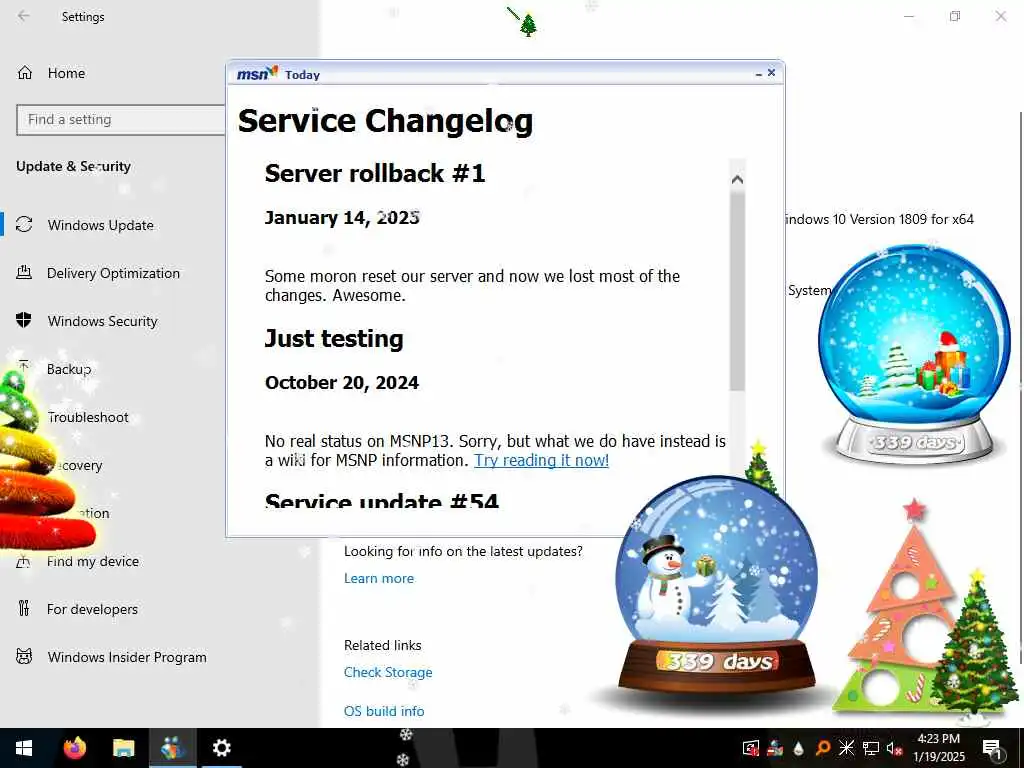This screenshot has height=768, width=1024.
Task: Close the MSN Today popup
Action: coord(771,72)
